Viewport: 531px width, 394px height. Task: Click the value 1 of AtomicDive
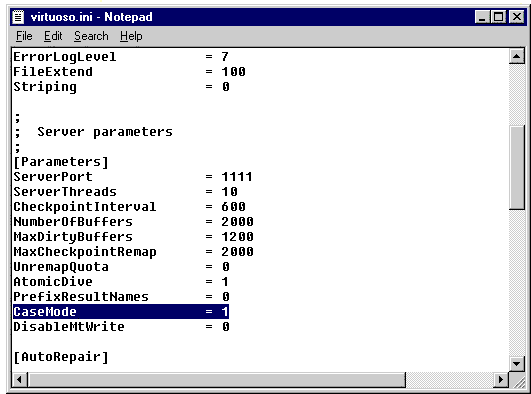click(x=225, y=282)
